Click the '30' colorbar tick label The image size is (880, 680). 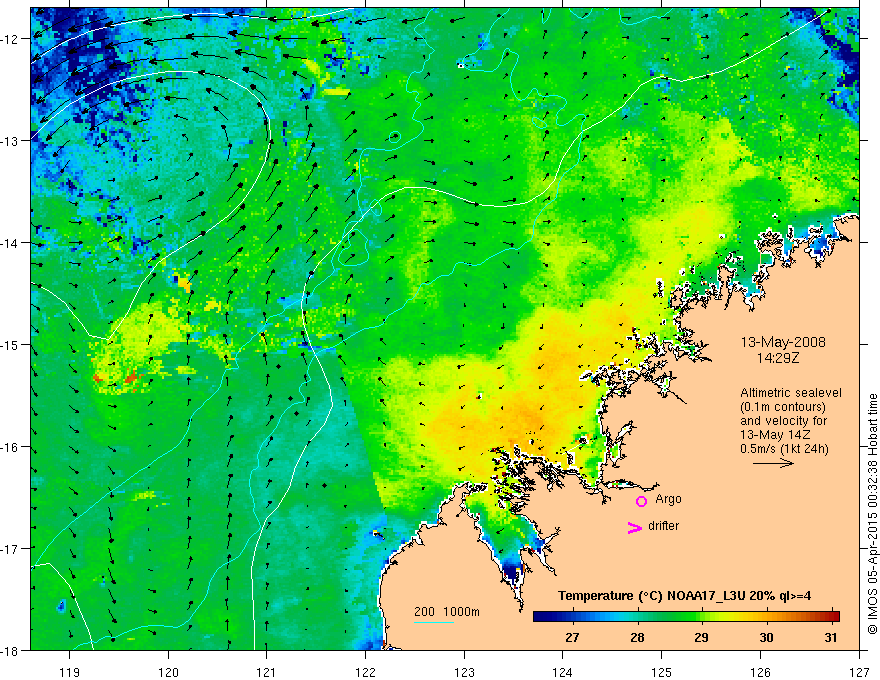pos(766,637)
